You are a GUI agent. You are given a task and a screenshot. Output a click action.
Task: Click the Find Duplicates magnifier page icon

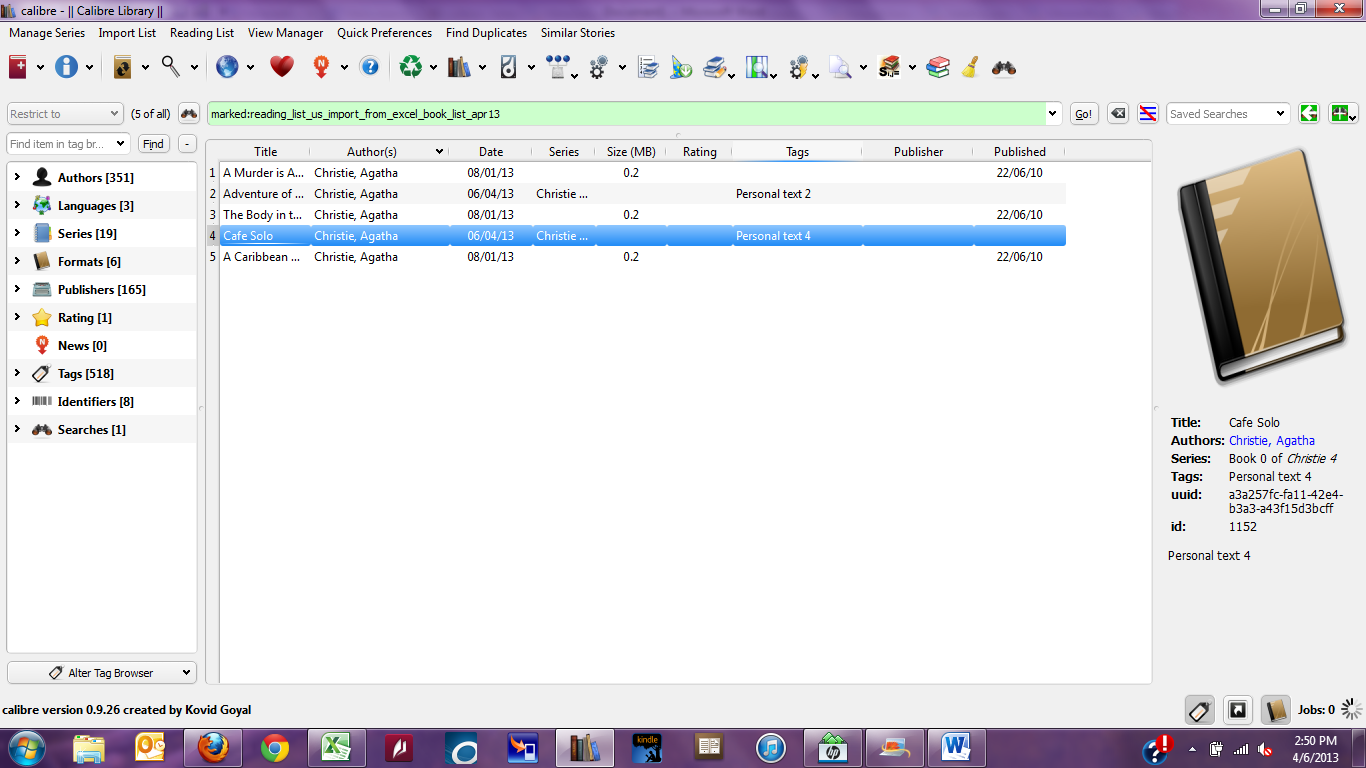(x=839, y=67)
